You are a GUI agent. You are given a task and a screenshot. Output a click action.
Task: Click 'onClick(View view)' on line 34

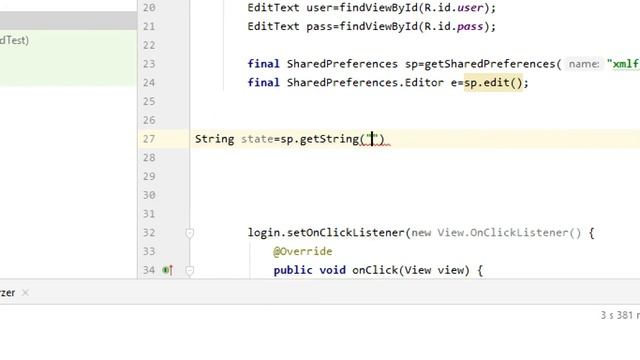[411, 270]
